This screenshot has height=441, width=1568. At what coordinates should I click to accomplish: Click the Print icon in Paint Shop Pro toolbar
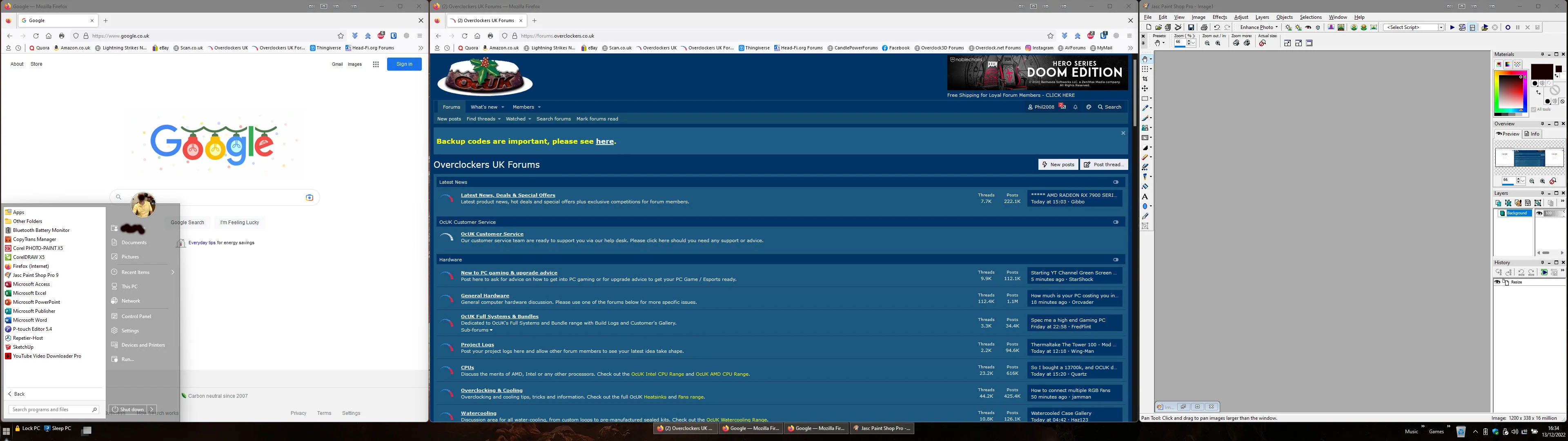click(x=1204, y=27)
